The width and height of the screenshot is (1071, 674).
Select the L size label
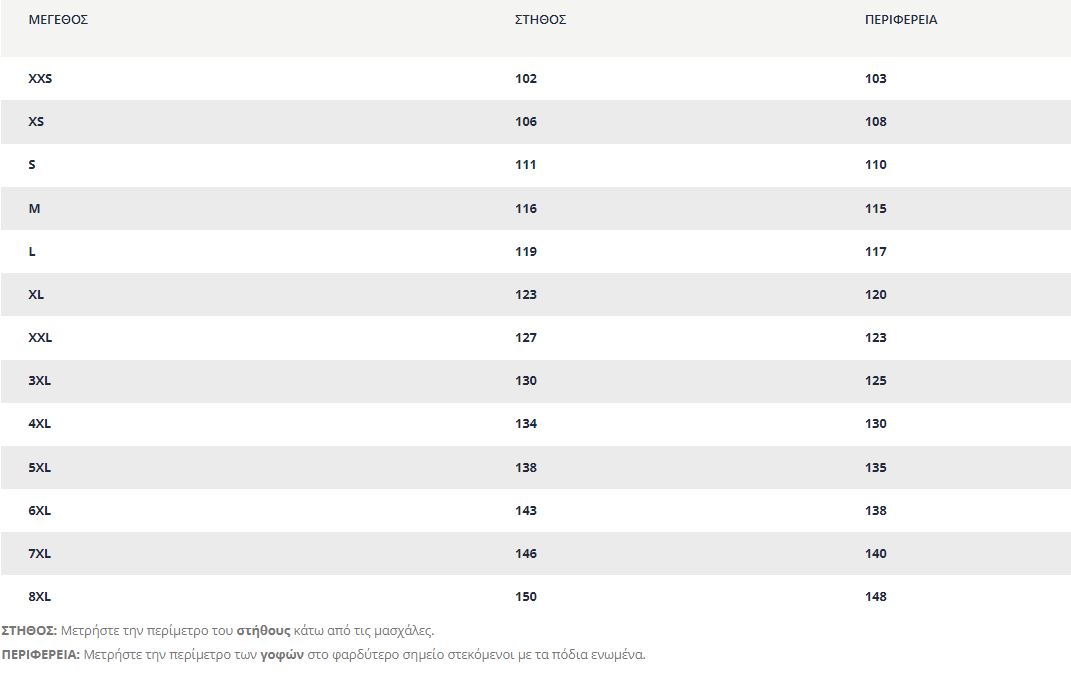[x=32, y=251]
